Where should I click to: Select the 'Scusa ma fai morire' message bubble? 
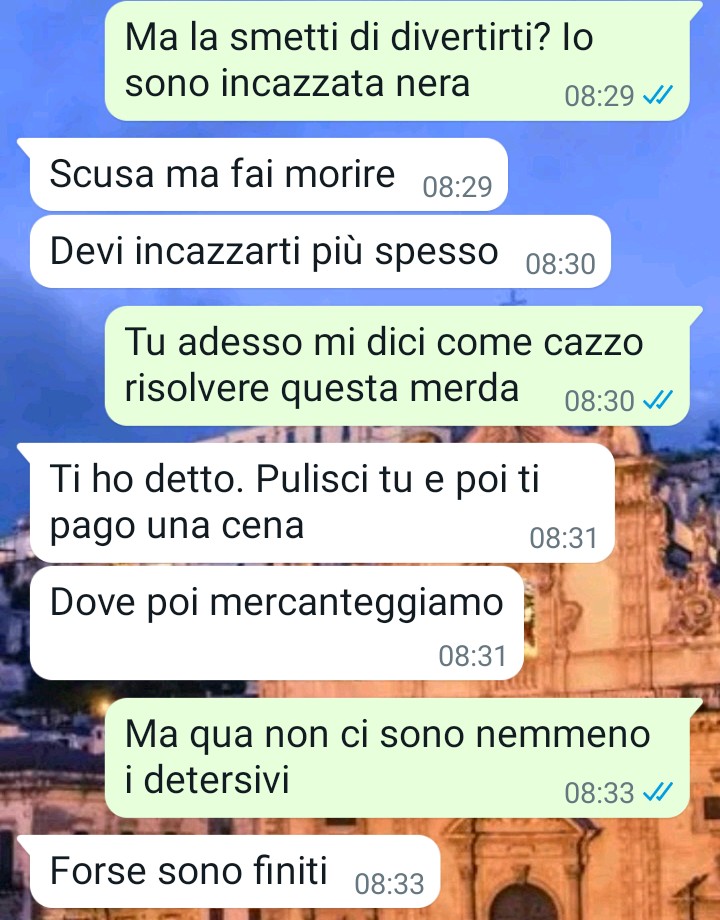[x=268, y=174]
